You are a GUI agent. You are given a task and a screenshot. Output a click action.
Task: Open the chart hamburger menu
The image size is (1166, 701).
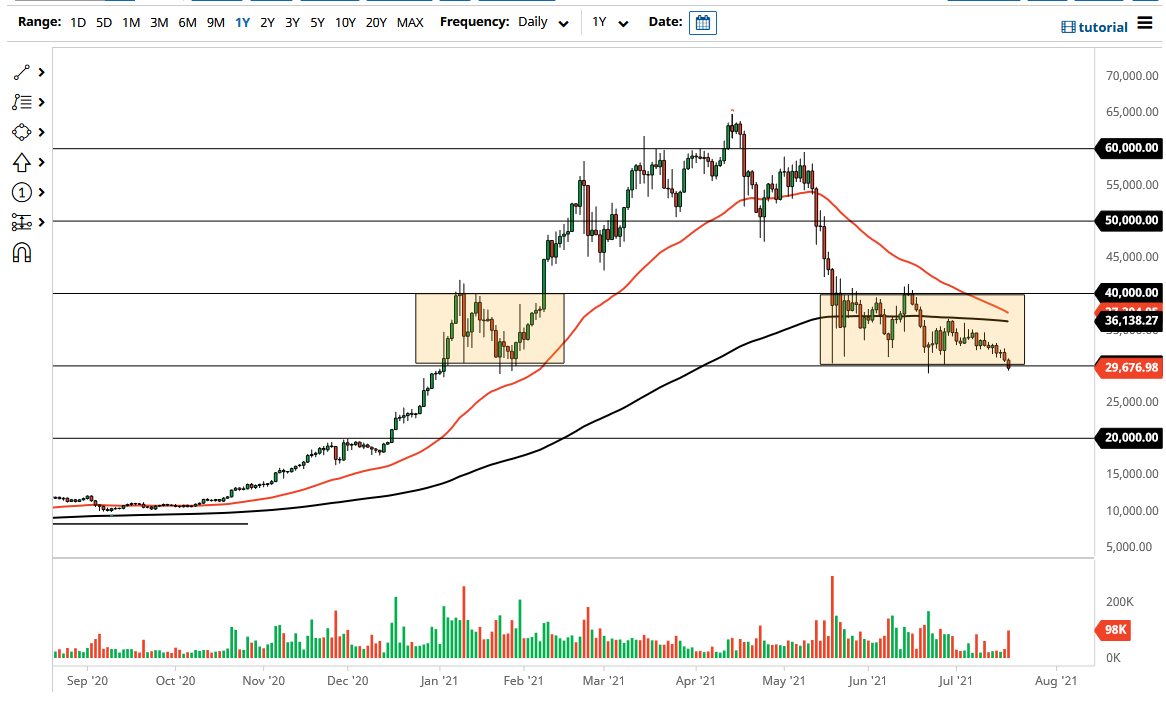pyautogui.click(x=1147, y=24)
